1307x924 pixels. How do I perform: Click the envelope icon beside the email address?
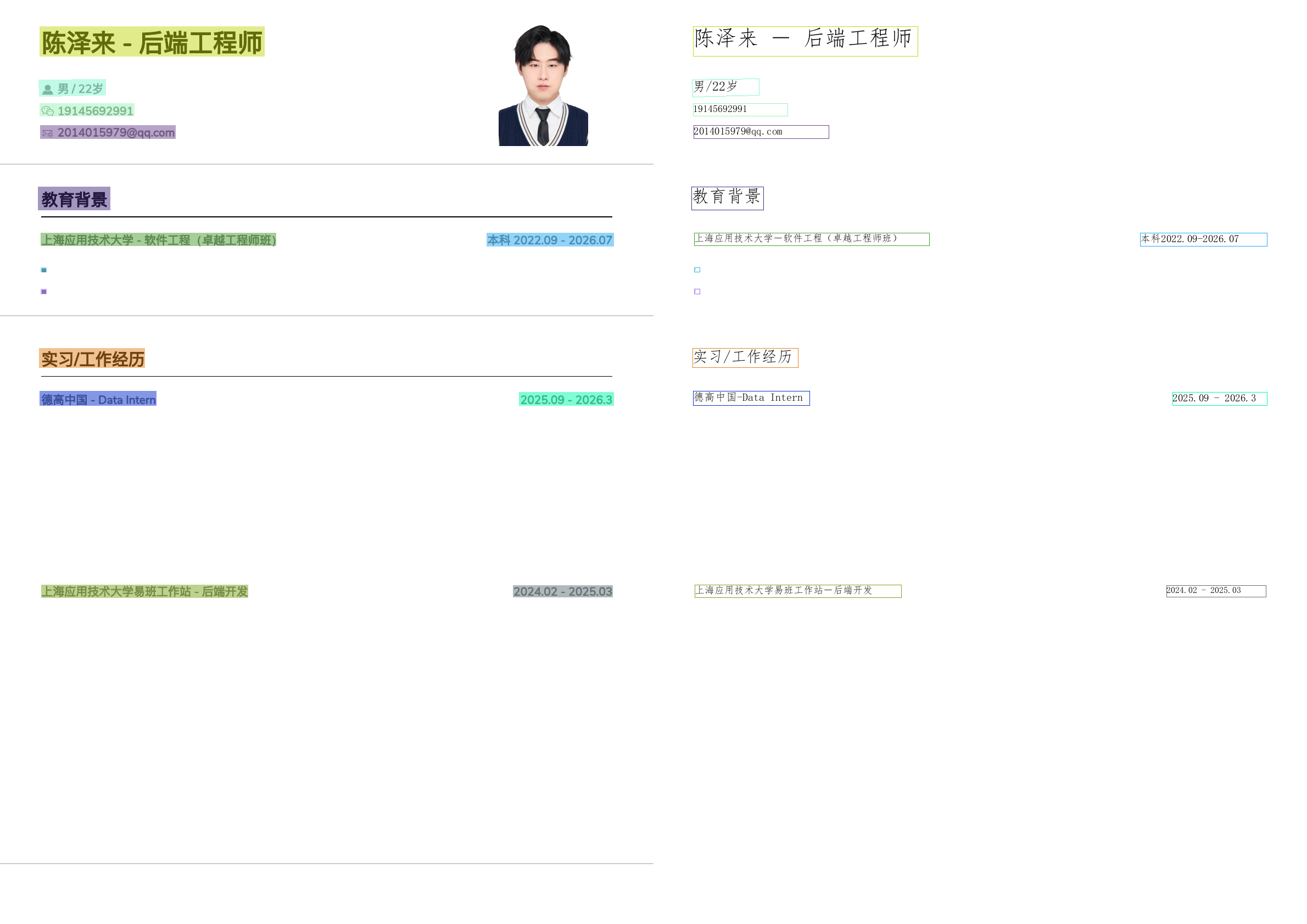tap(48, 133)
